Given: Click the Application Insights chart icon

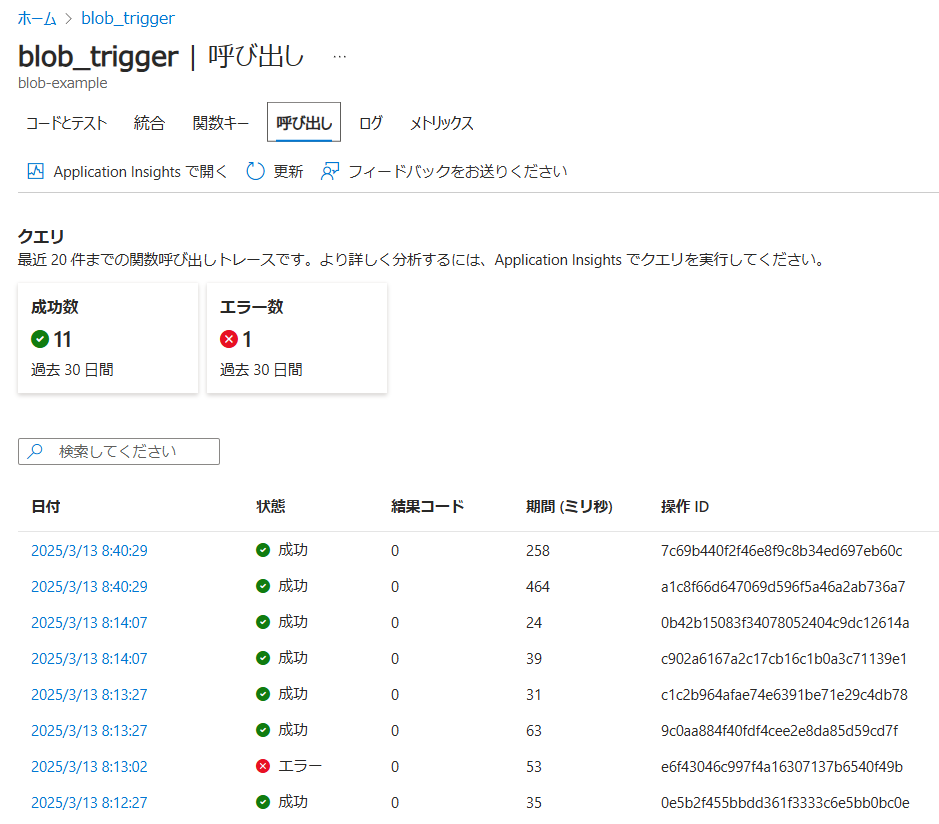Looking at the screenshot, I should point(35,171).
